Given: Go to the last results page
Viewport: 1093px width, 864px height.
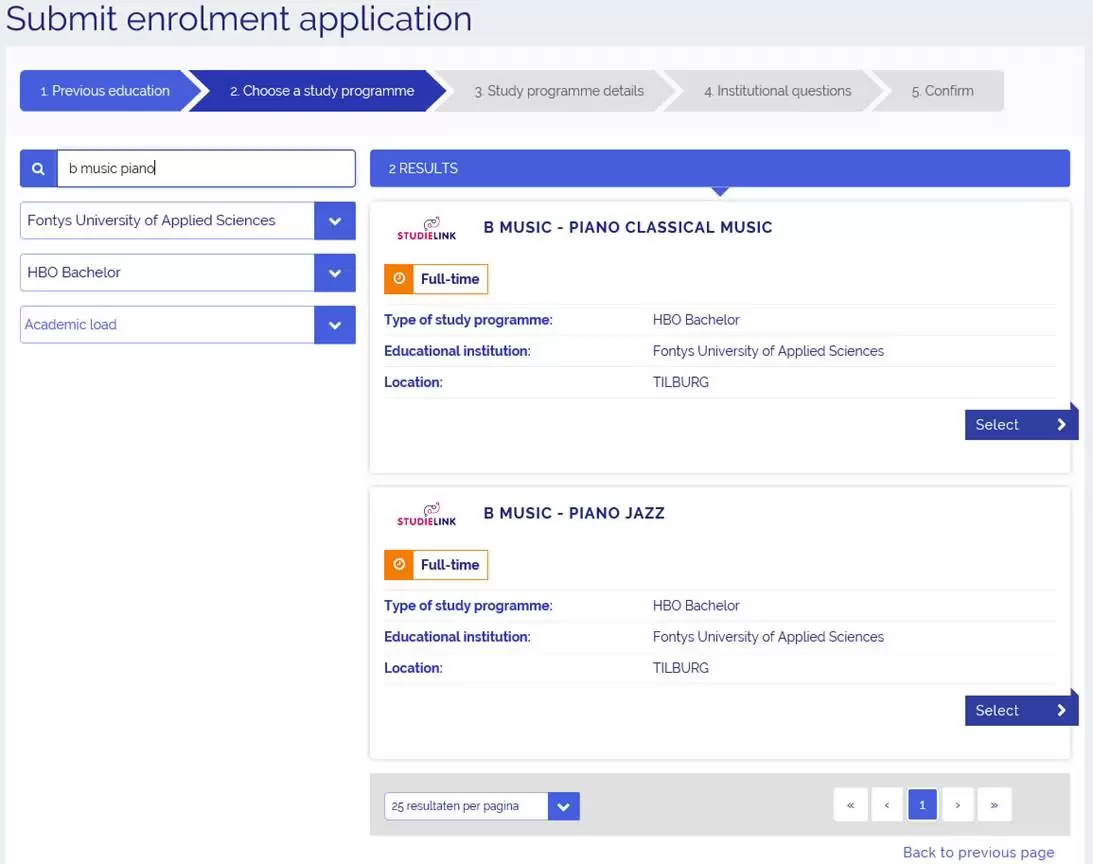Looking at the screenshot, I should click(x=994, y=805).
